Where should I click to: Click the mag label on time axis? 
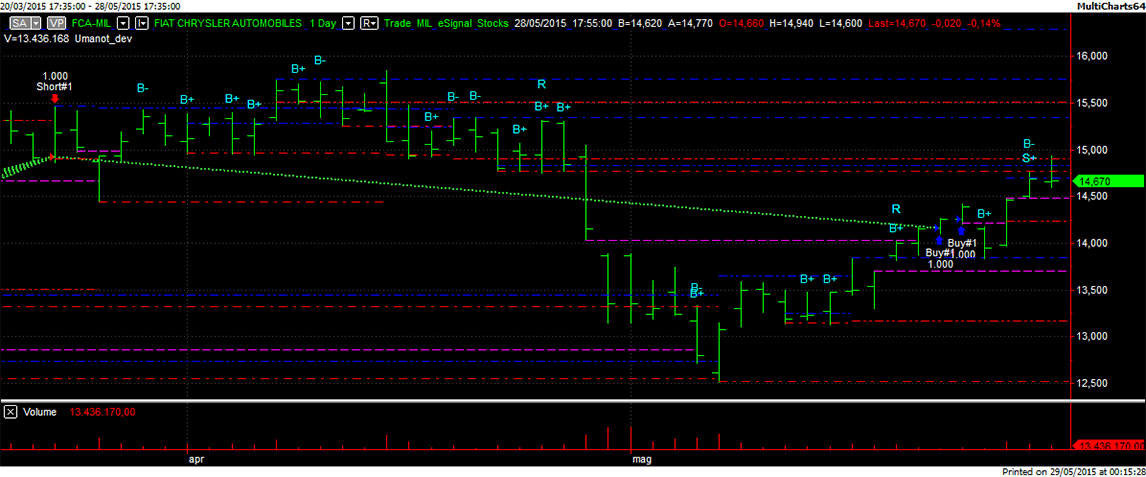(641, 461)
